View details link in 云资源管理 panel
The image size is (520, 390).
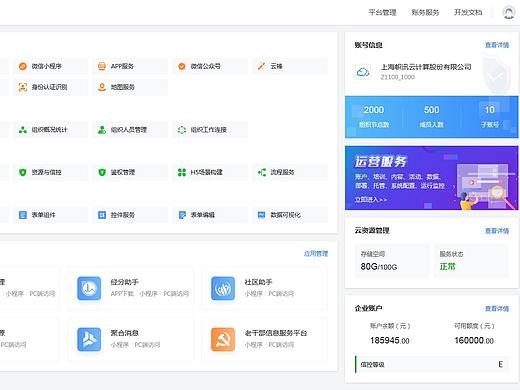(x=497, y=231)
